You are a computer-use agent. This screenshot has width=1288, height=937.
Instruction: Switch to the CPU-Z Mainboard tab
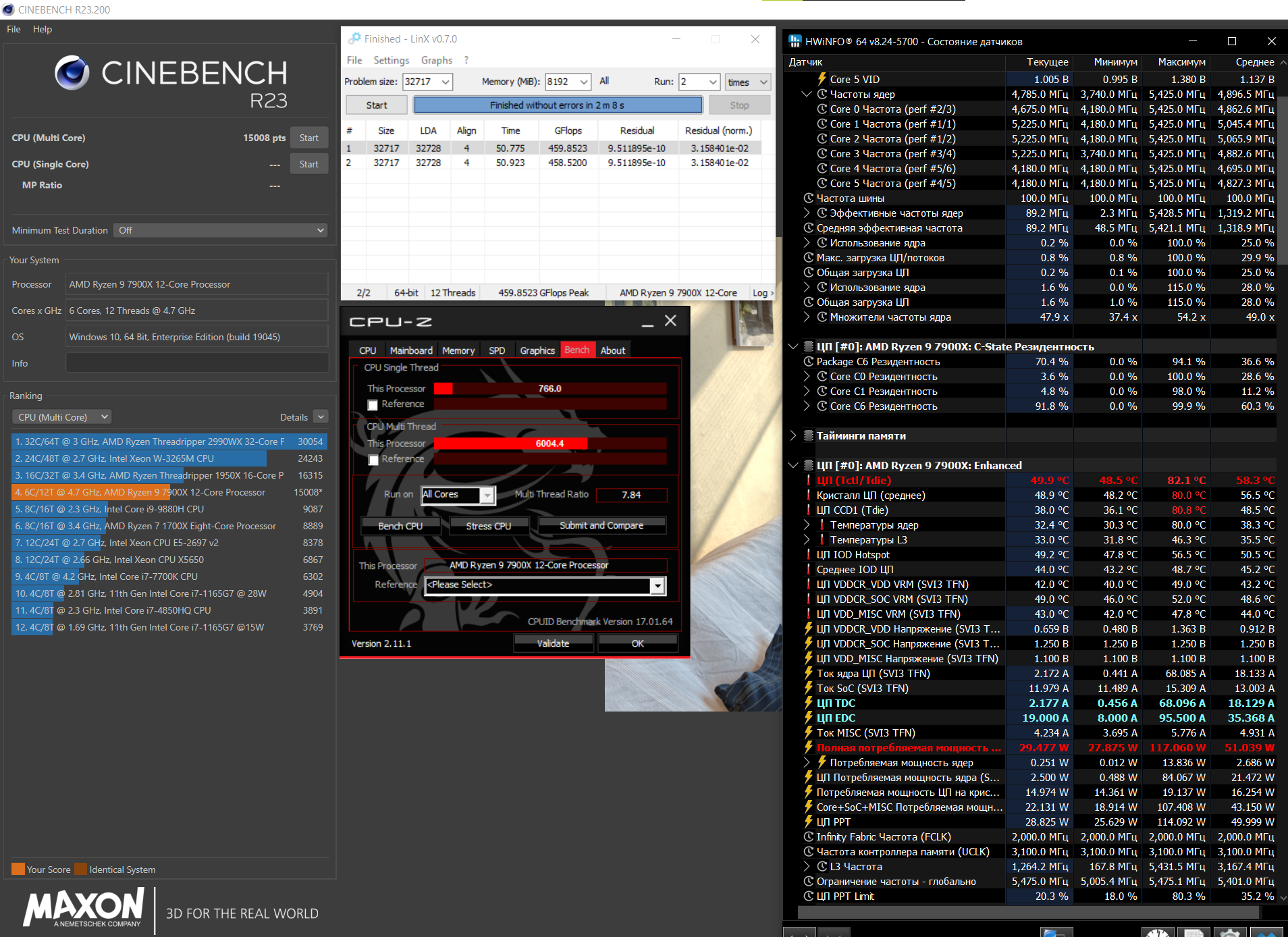(x=411, y=350)
